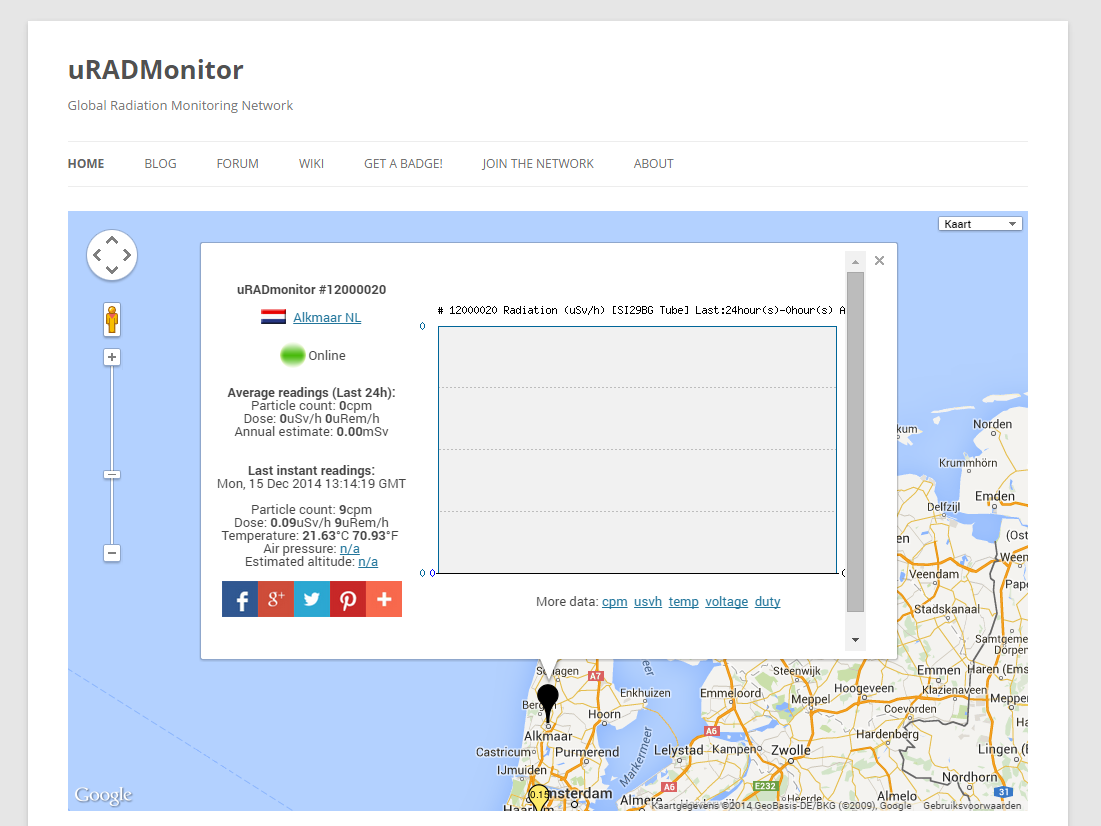Click the Zwolle city label on map
Viewport: 1101px width, 826px height.
point(791,750)
